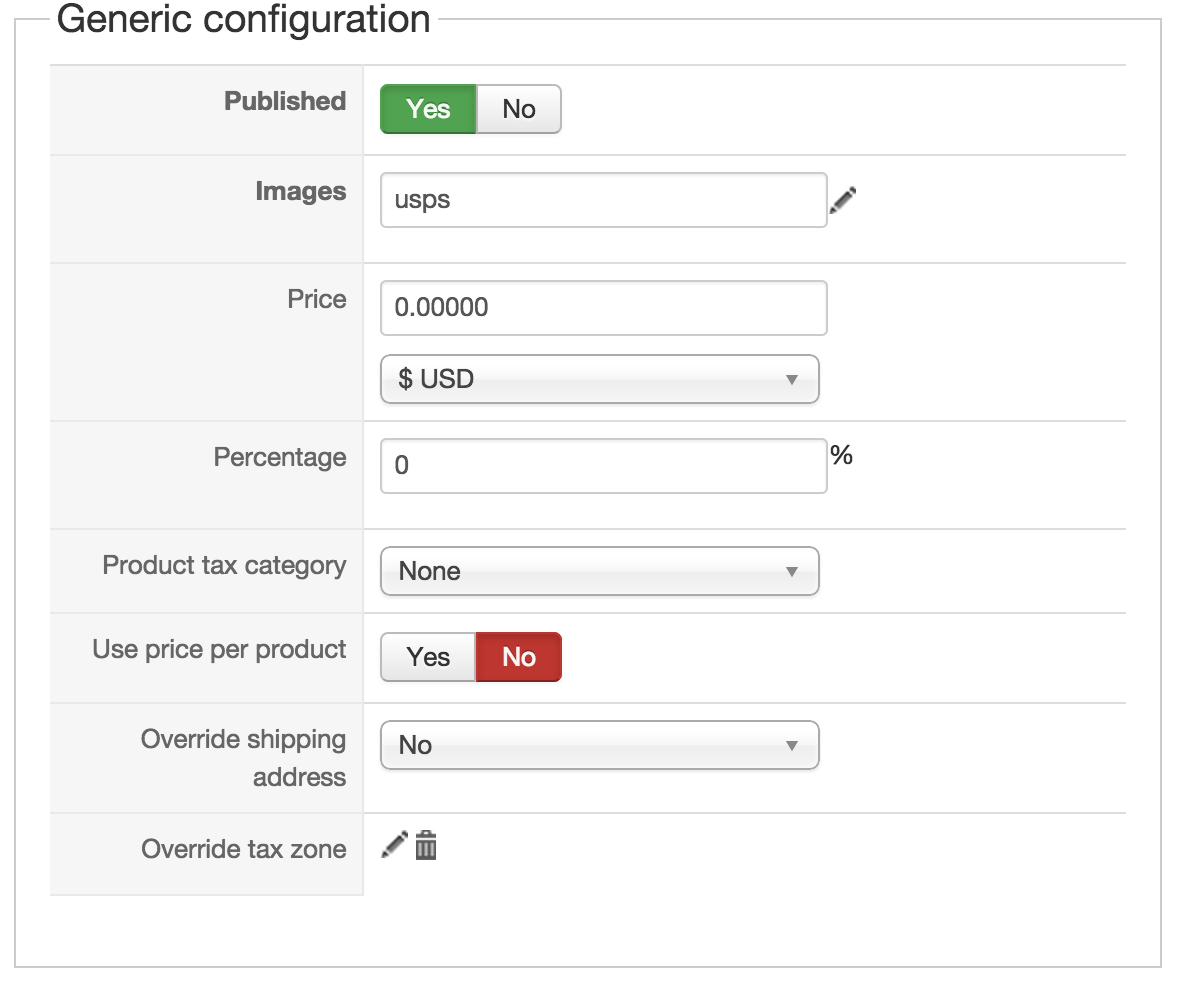Screen dimensions: 1188x984
Task: Click the arrow on the None tax dropdown
Action: click(x=792, y=572)
